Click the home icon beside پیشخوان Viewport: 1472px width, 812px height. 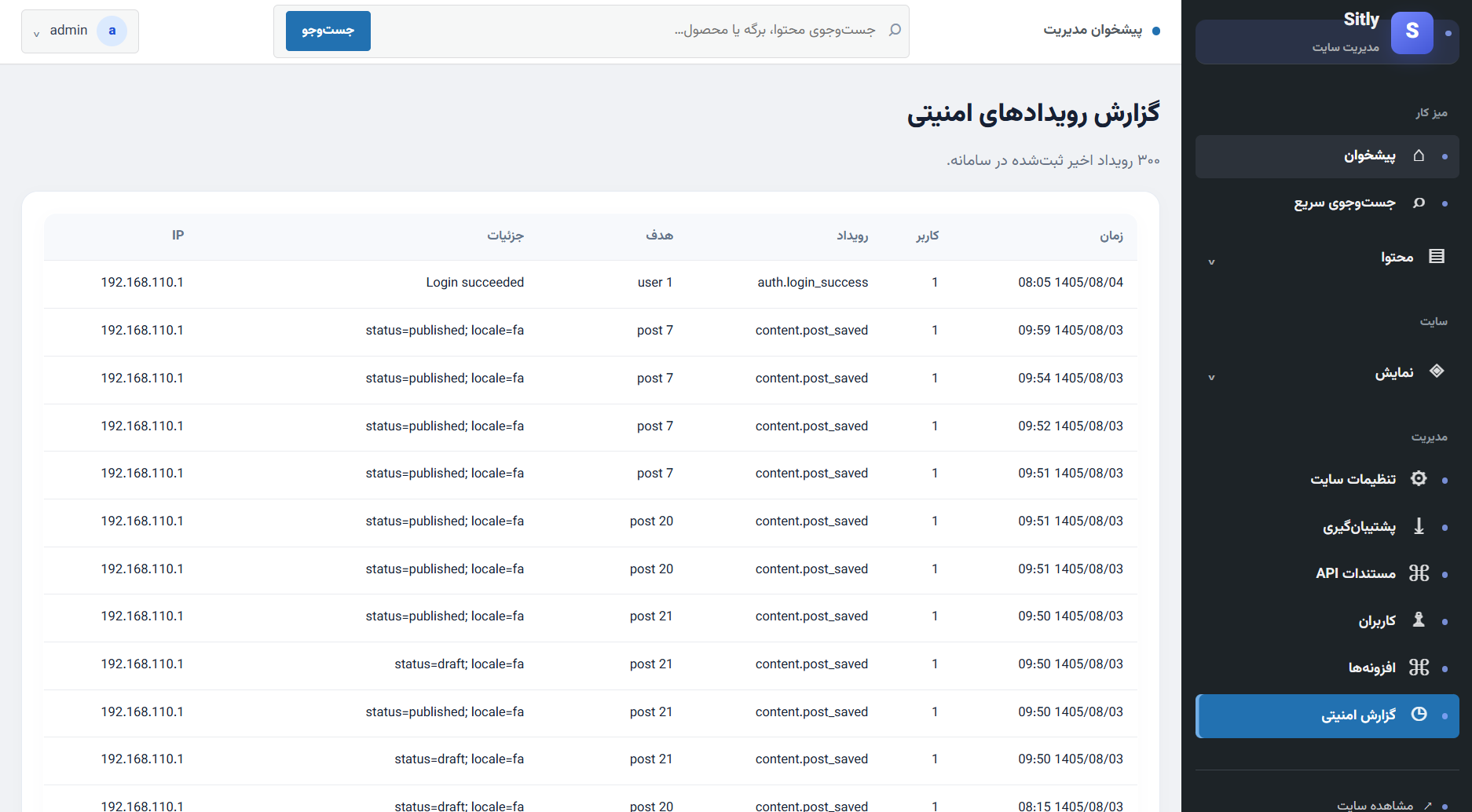click(x=1419, y=155)
